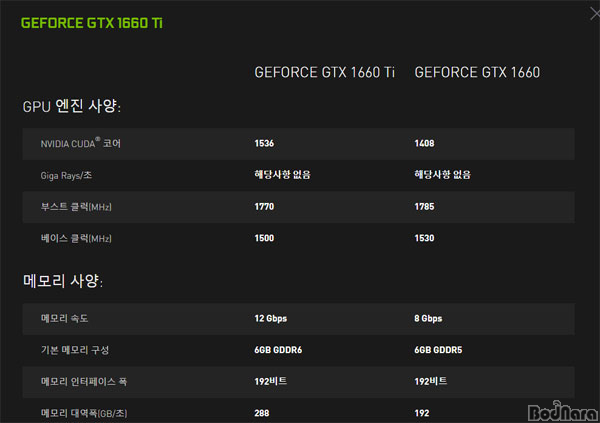Viewport: 600px width, 423px height.
Task: Select 해당사항 없음 under GTX 1660
Action: coord(442,175)
